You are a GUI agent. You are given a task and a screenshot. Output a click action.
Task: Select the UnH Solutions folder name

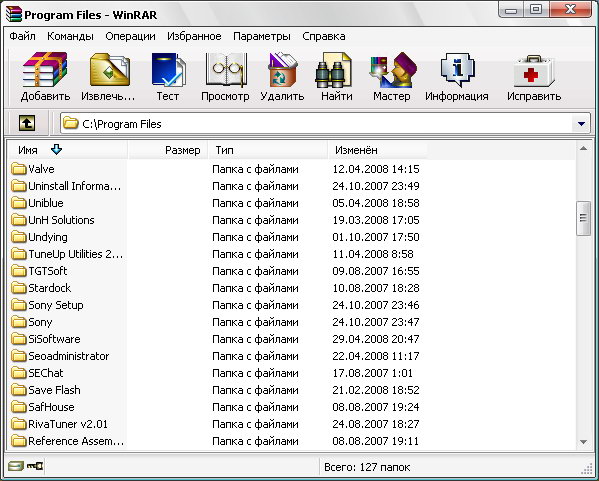(x=61, y=220)
